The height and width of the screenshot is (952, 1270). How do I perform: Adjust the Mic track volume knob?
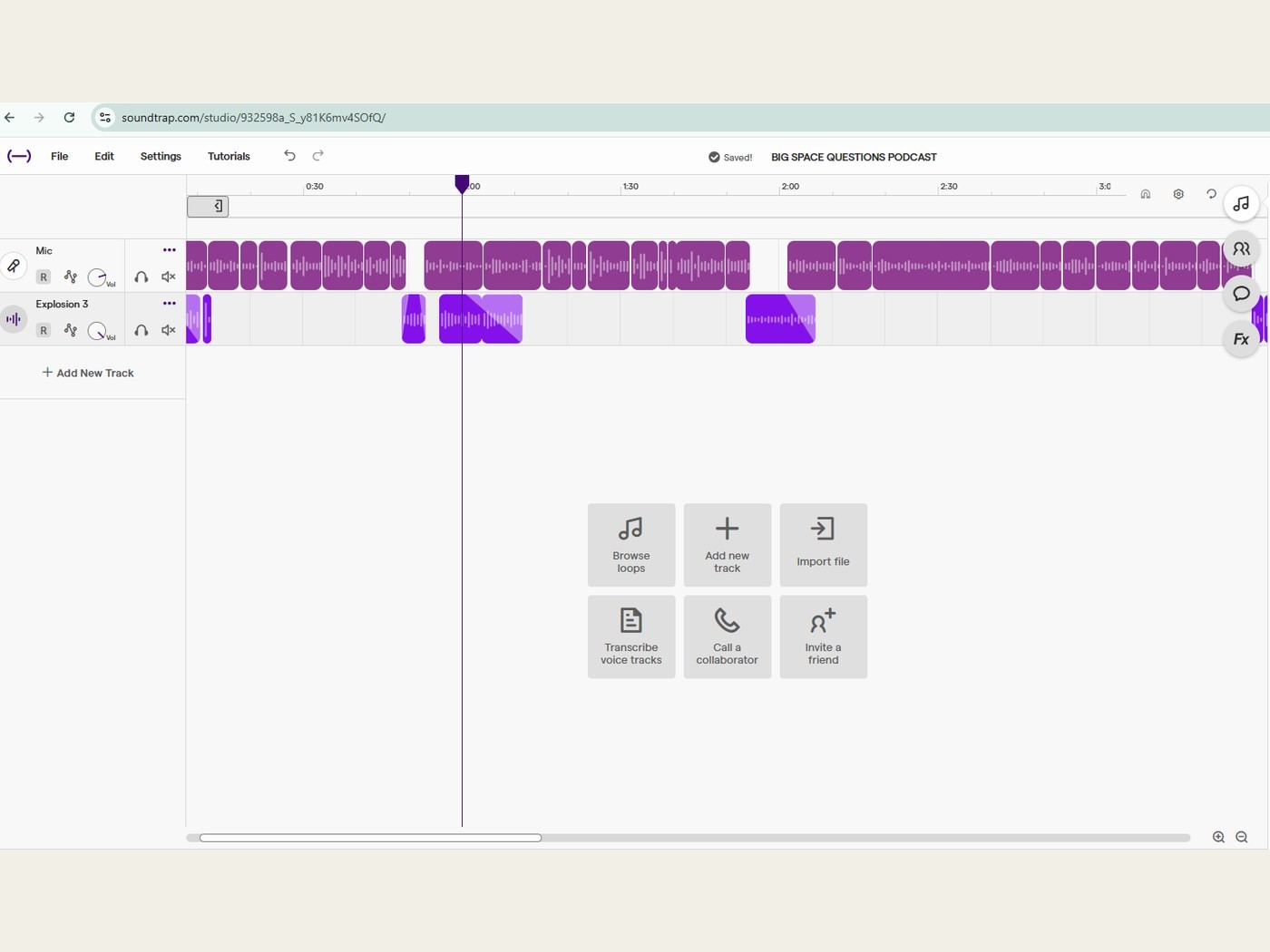[x=97, y=277]
